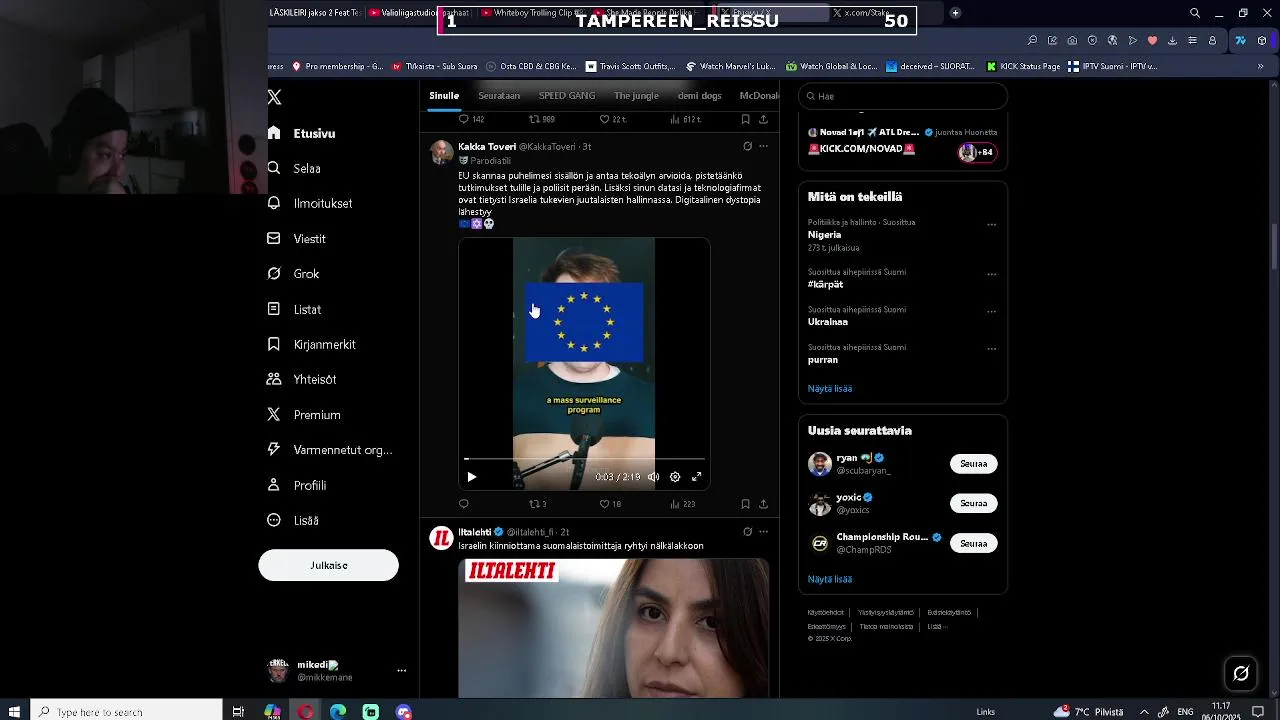Open the Nigeria trending topic

824,235
